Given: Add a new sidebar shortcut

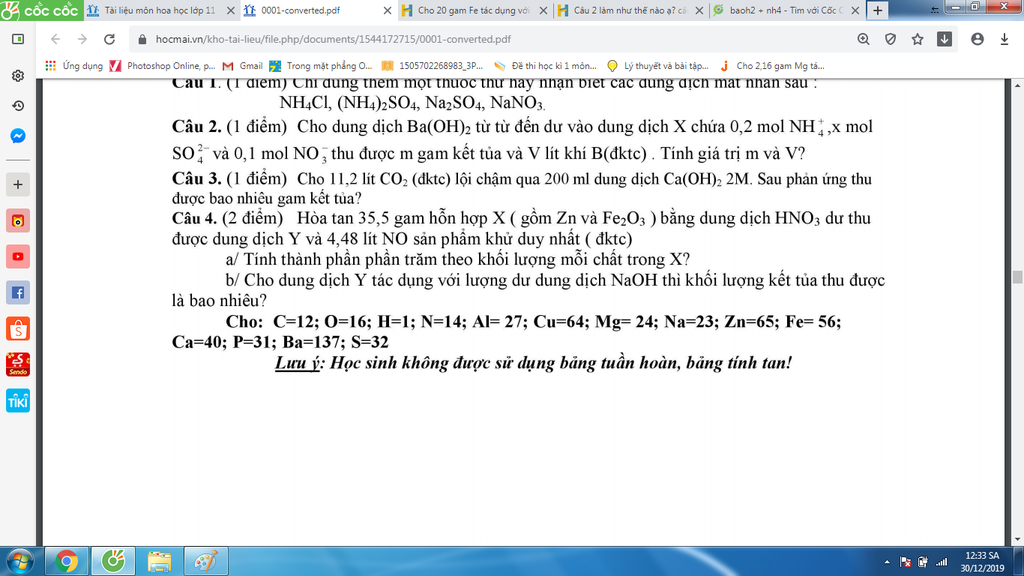Looking at the screenshot, I should pos(18,185).
